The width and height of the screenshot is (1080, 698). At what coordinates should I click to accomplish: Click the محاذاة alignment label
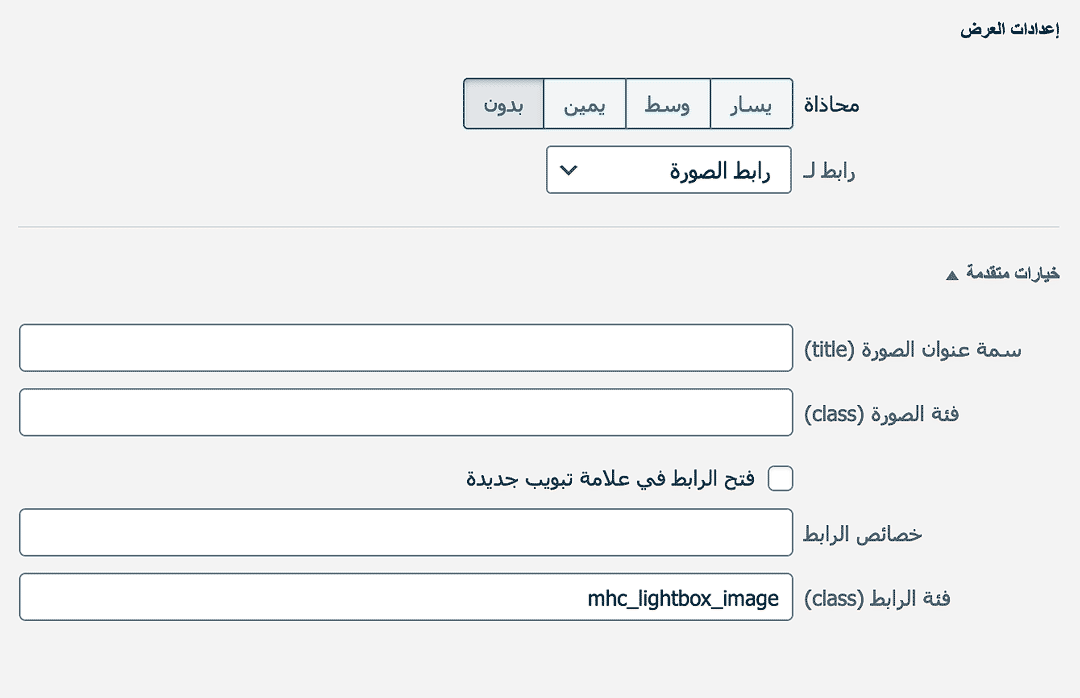(x=831, y=105)
